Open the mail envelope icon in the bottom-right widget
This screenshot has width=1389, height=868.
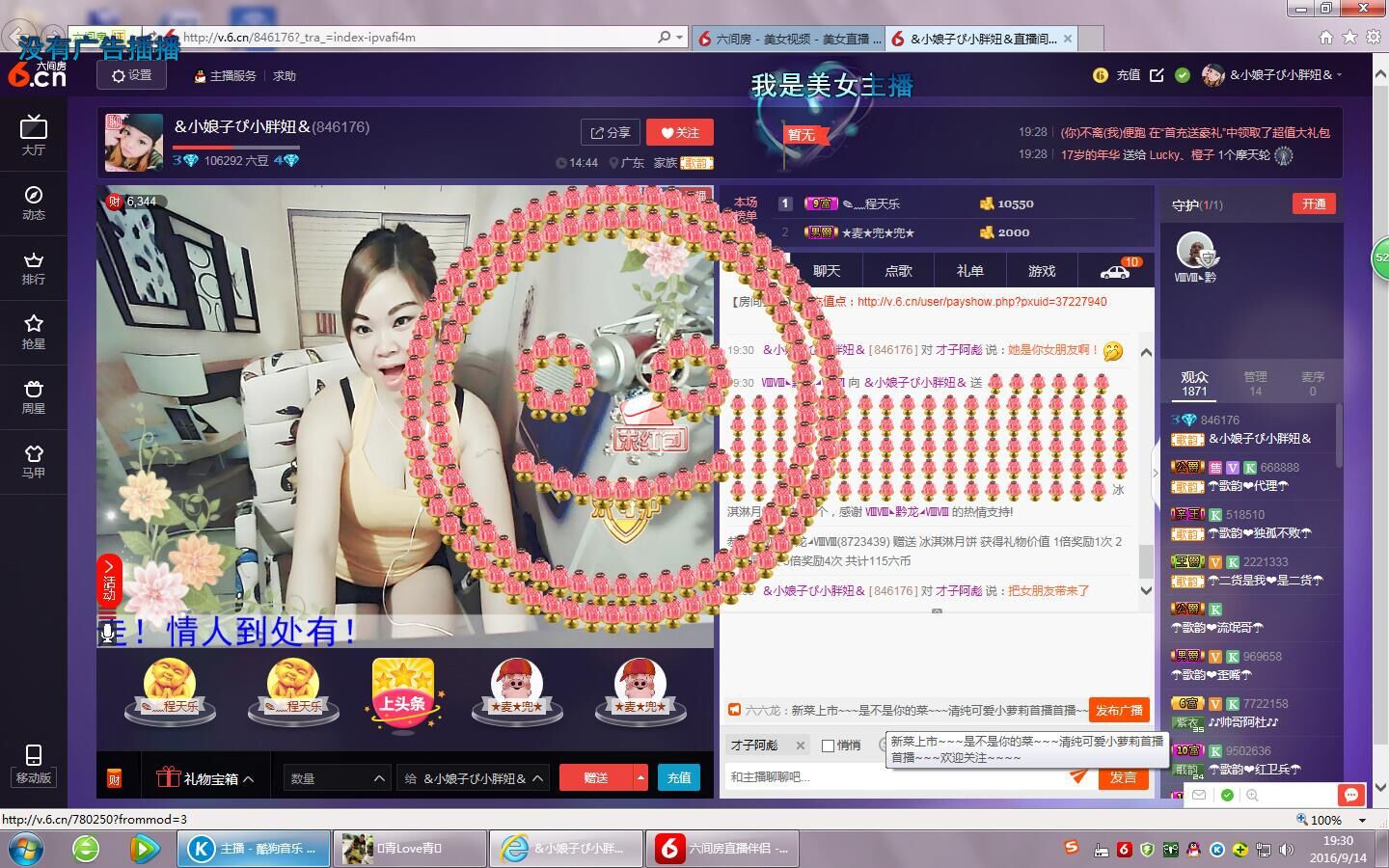tap(1199, 796)
